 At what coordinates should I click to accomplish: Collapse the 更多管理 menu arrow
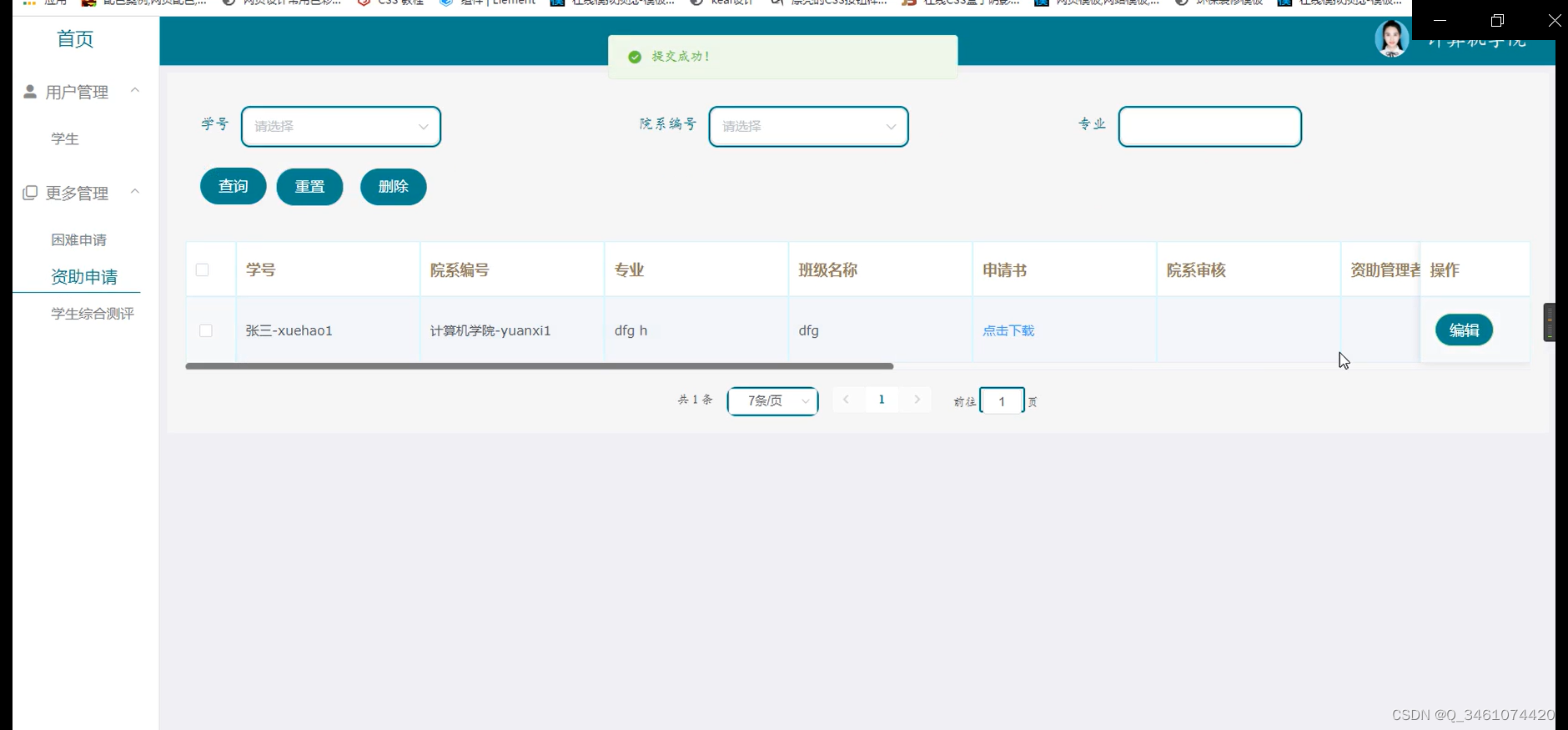pyautogui.click(x=135, y=192)
